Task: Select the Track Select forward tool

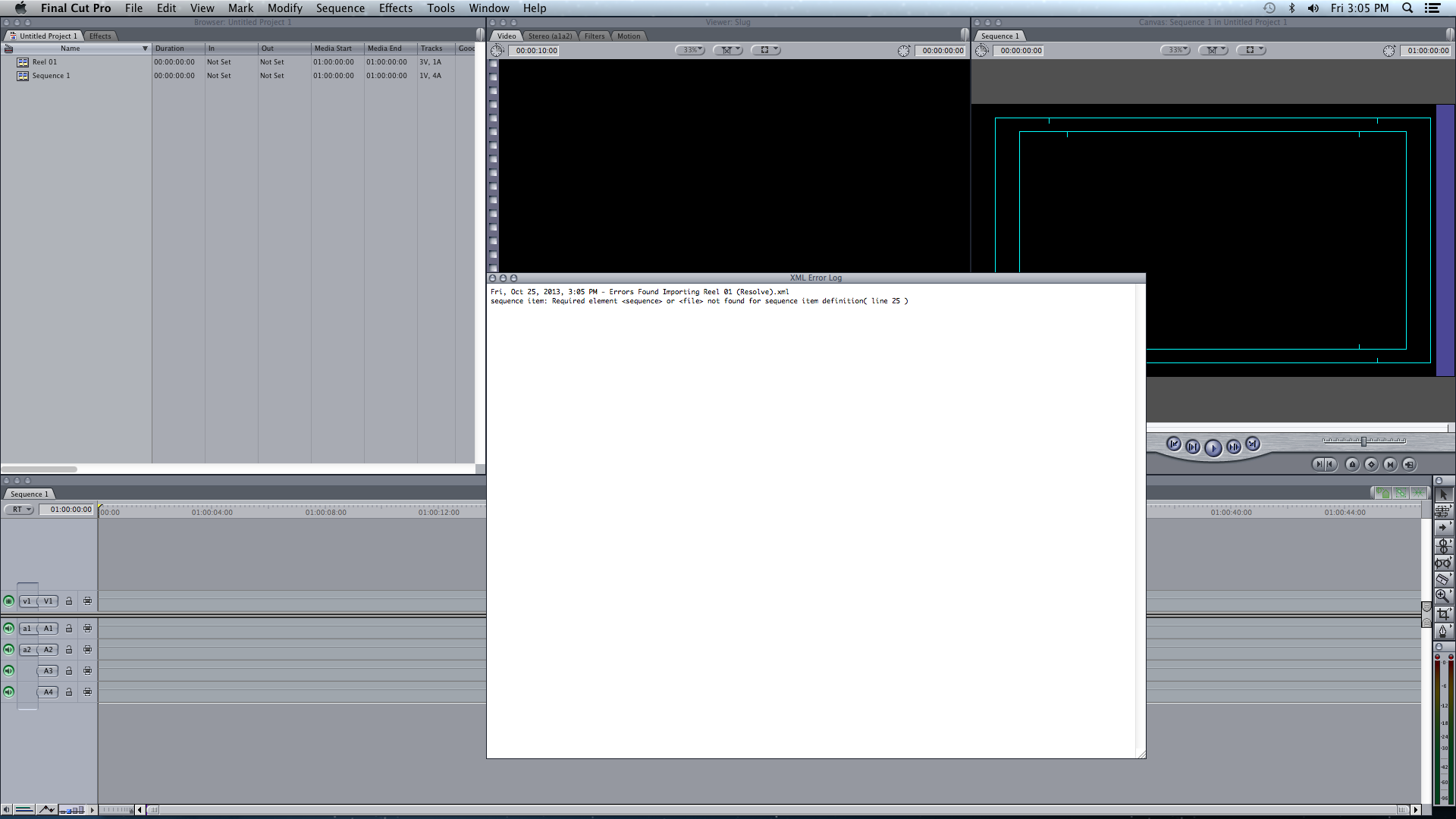Action: [1443, 528]
